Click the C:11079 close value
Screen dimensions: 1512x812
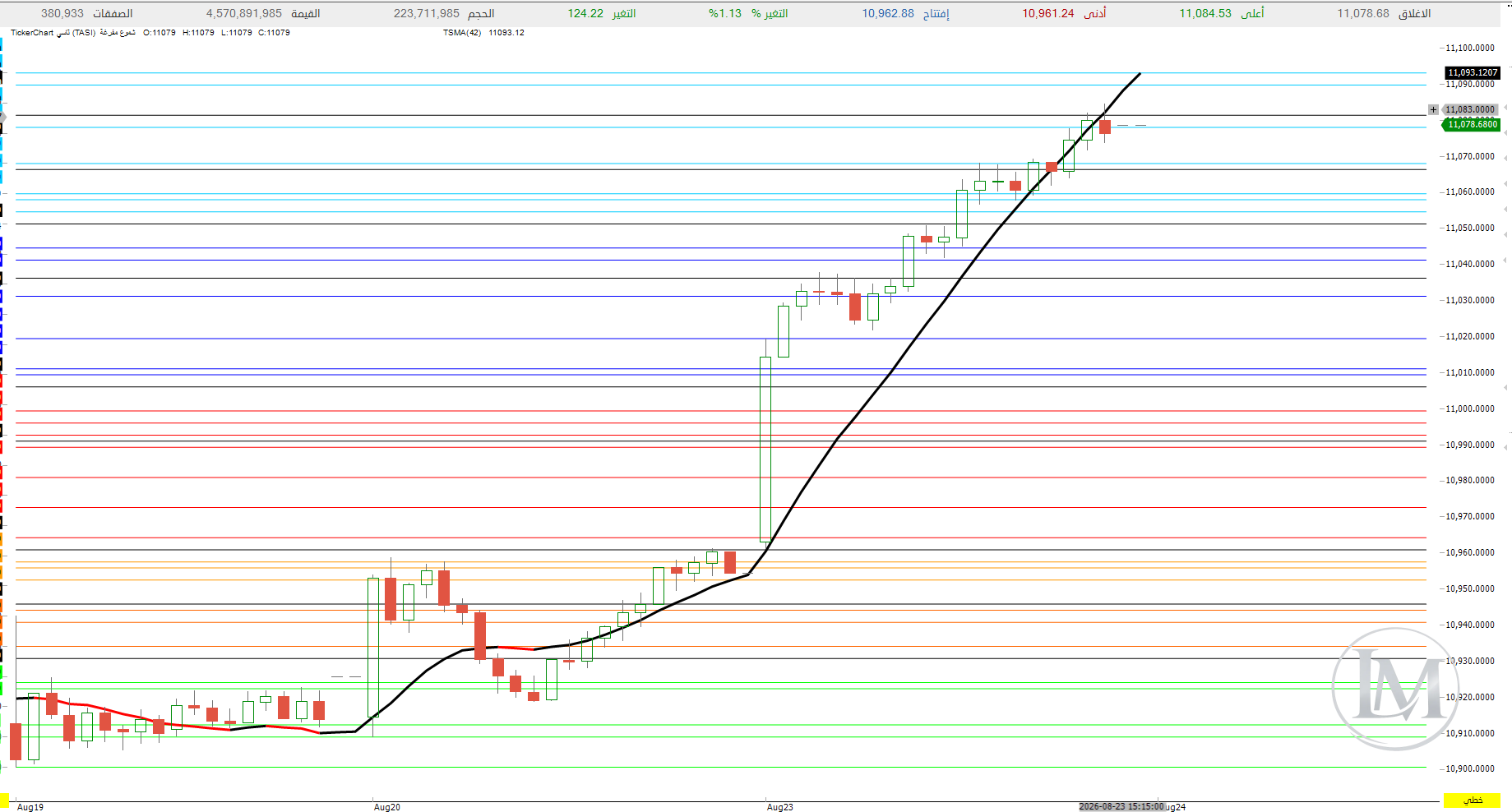pos(274,33)
